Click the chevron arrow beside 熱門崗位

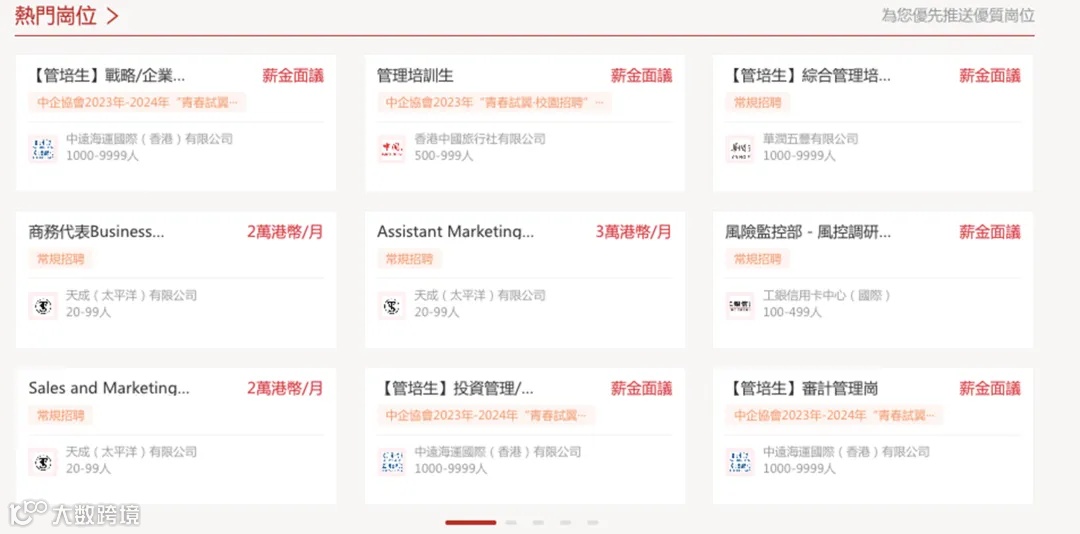[x=113, y=17]
